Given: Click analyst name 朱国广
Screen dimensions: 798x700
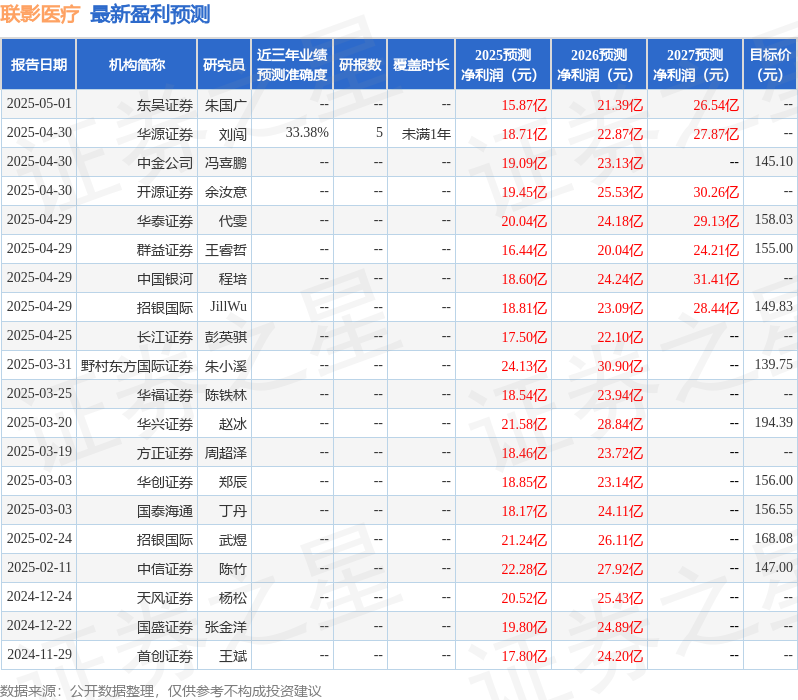Looking at the screenshot, I should click(226, 105).
